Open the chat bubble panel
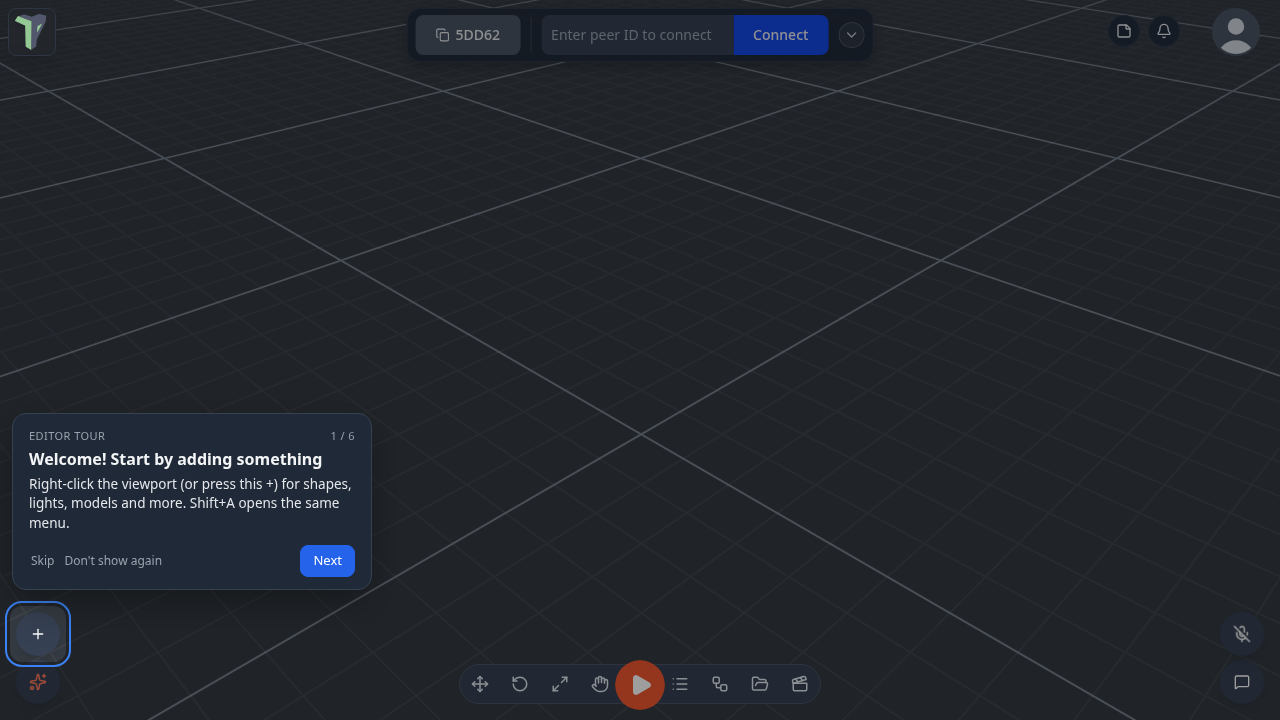Viewport: 1280px width, 720px height. click(1242, 682)
